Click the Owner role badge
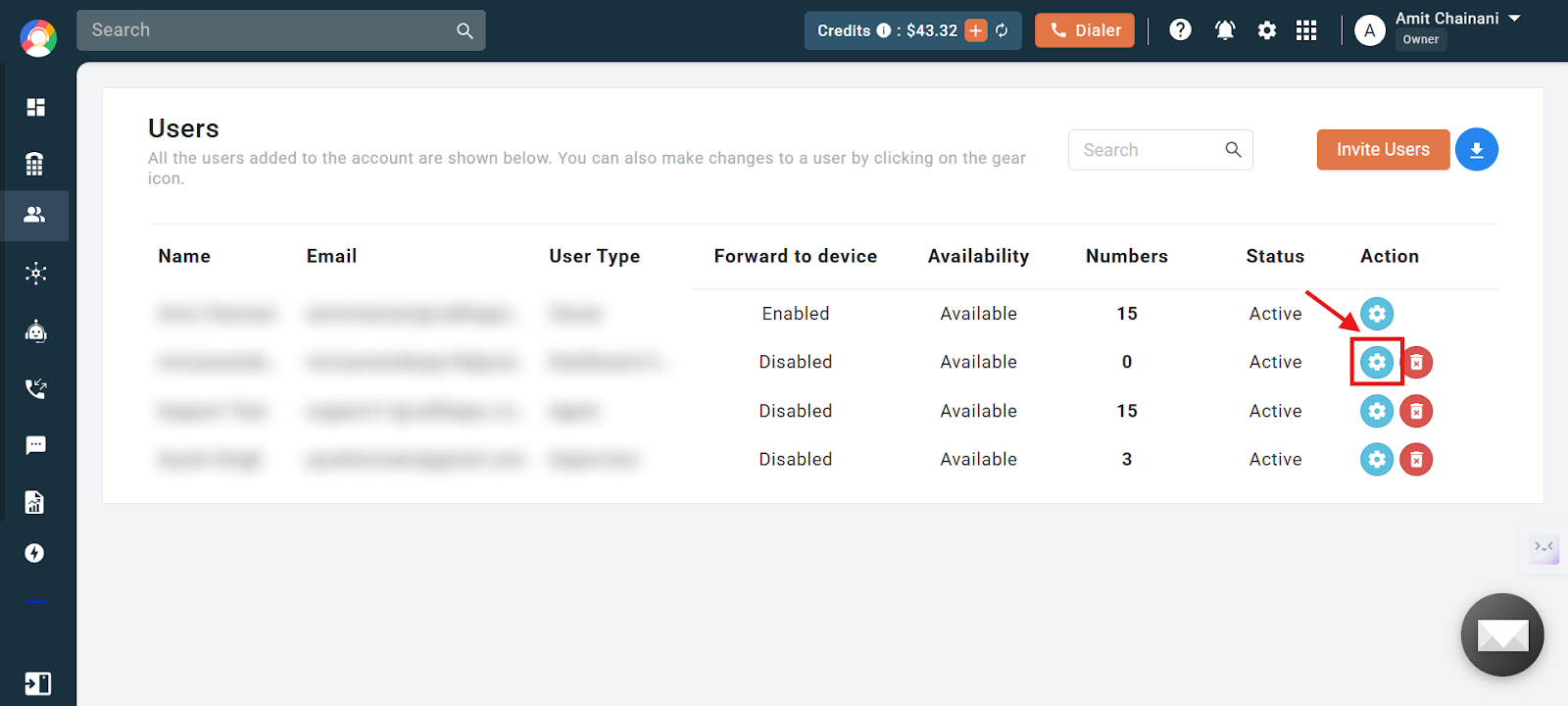The image size is (1568, 706). 1421,39
